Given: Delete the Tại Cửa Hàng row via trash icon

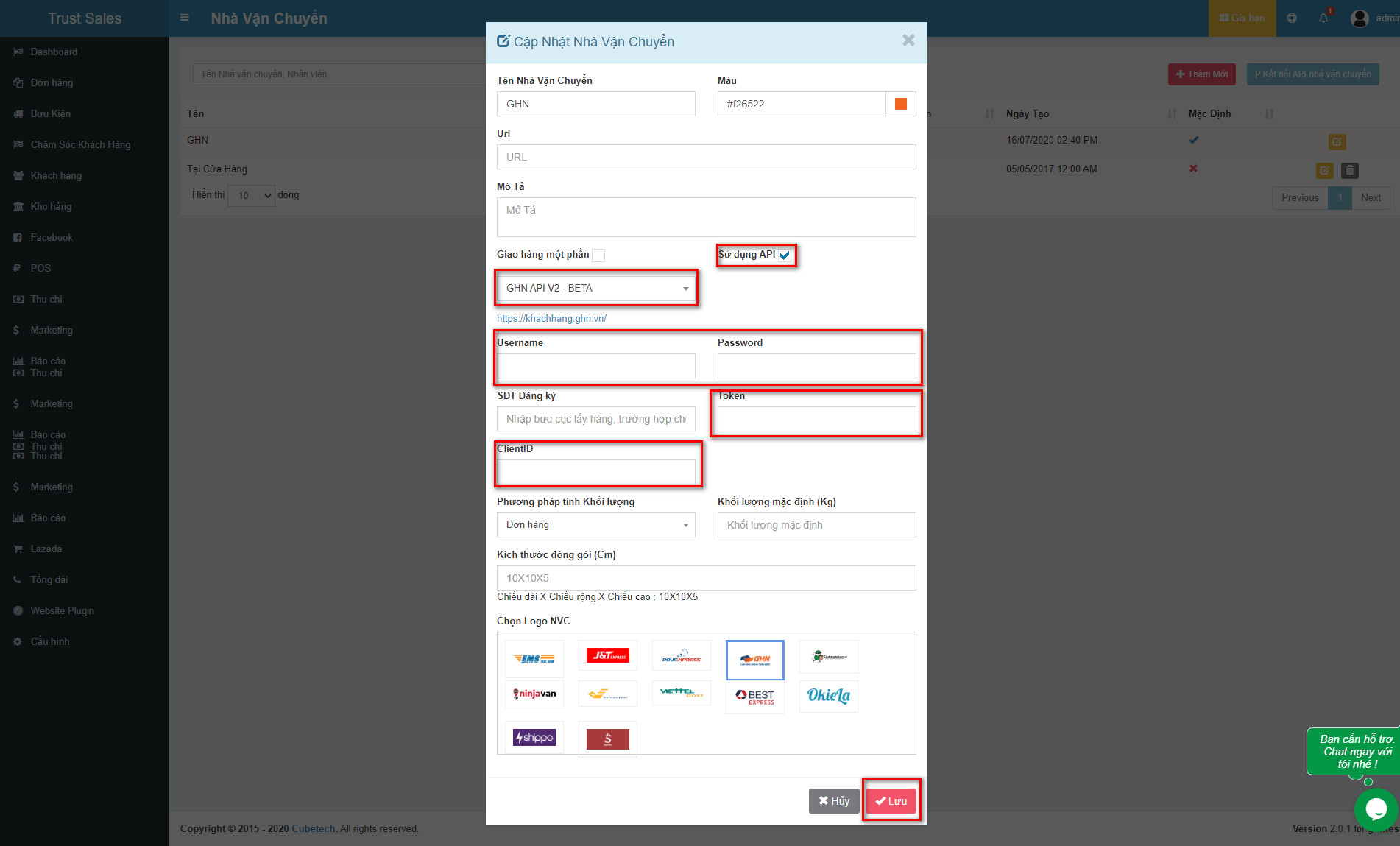Looking at the screenshot, I should click(1349, 170).
